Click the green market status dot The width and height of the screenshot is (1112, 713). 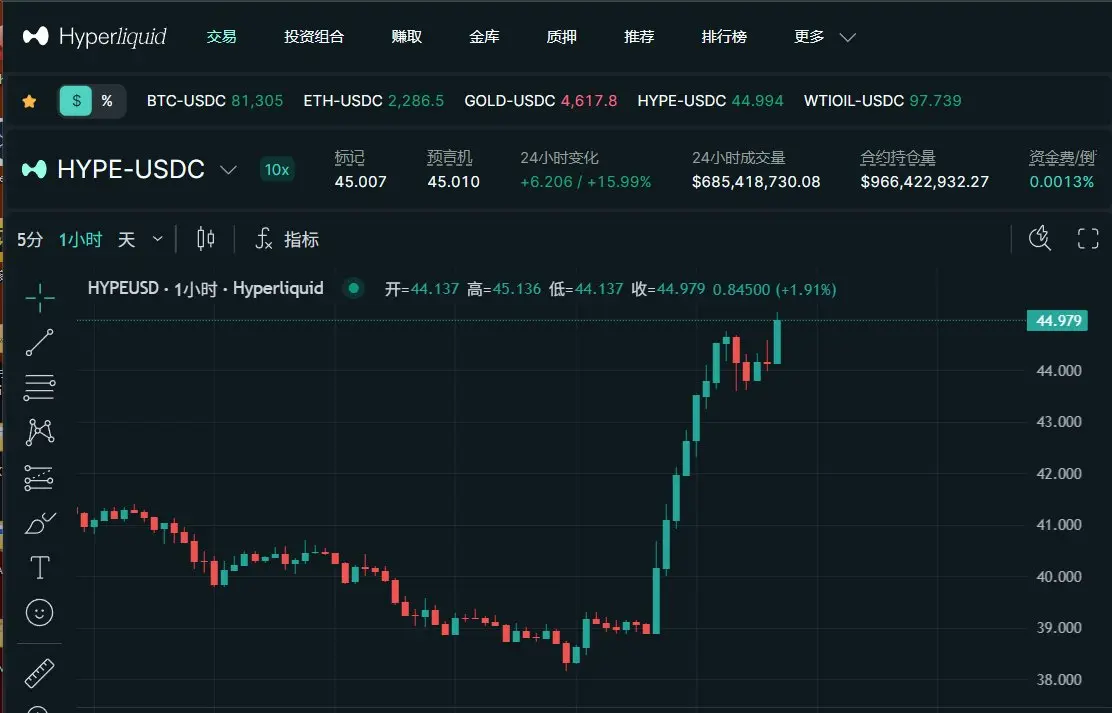coord(353,288)
